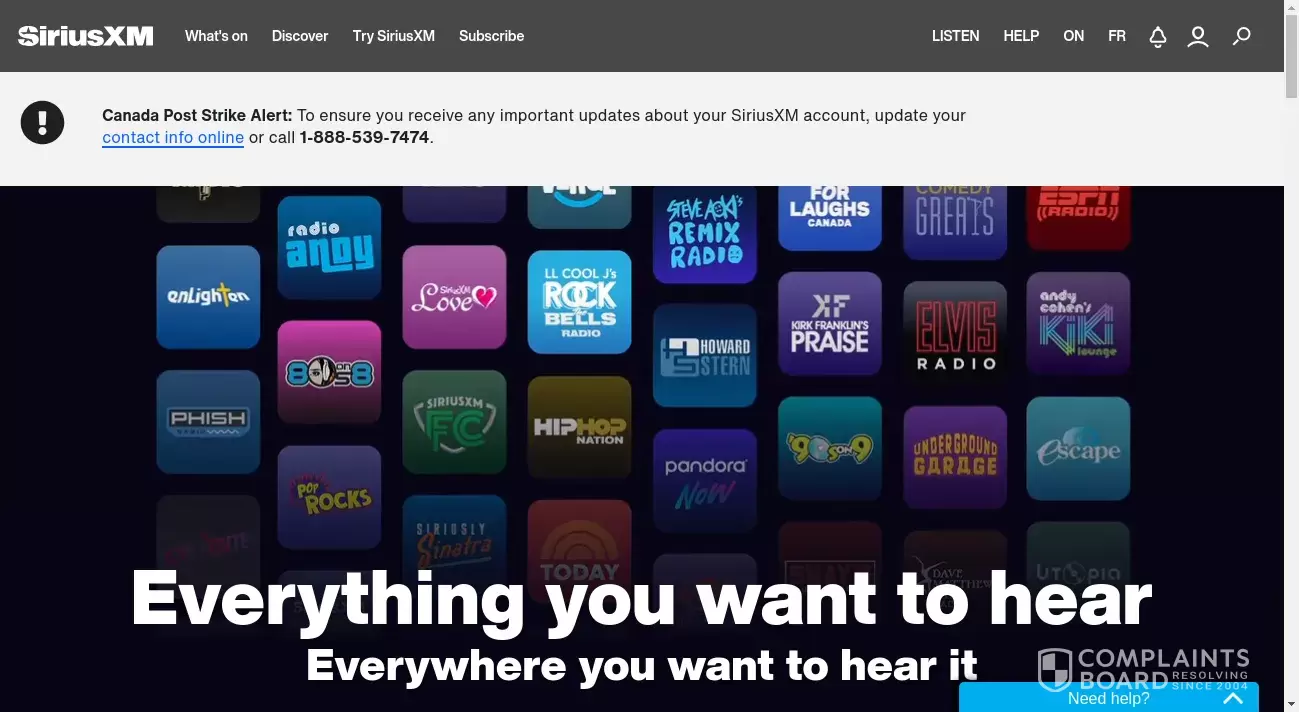Open the contact info online link
This screenshot has height=712, width=1299.
click(x=173, y=137)
